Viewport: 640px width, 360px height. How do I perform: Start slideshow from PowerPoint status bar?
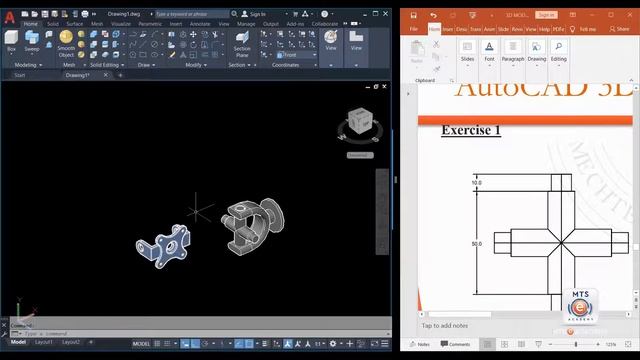538,344
